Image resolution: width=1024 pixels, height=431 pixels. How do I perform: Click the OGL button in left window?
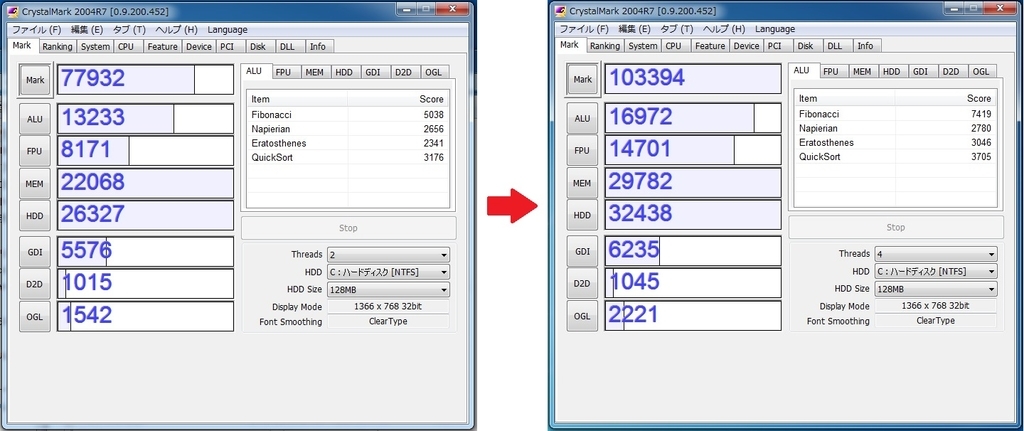[35, 317]
